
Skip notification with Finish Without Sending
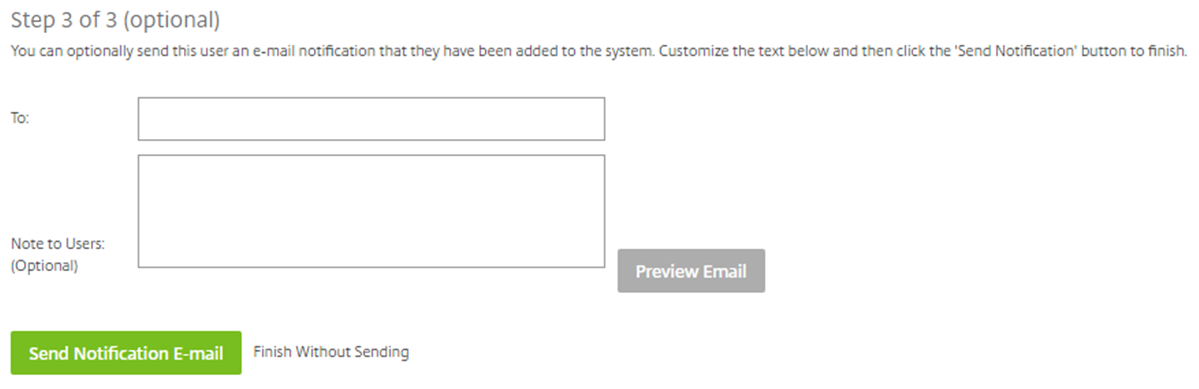click(331, 352)
